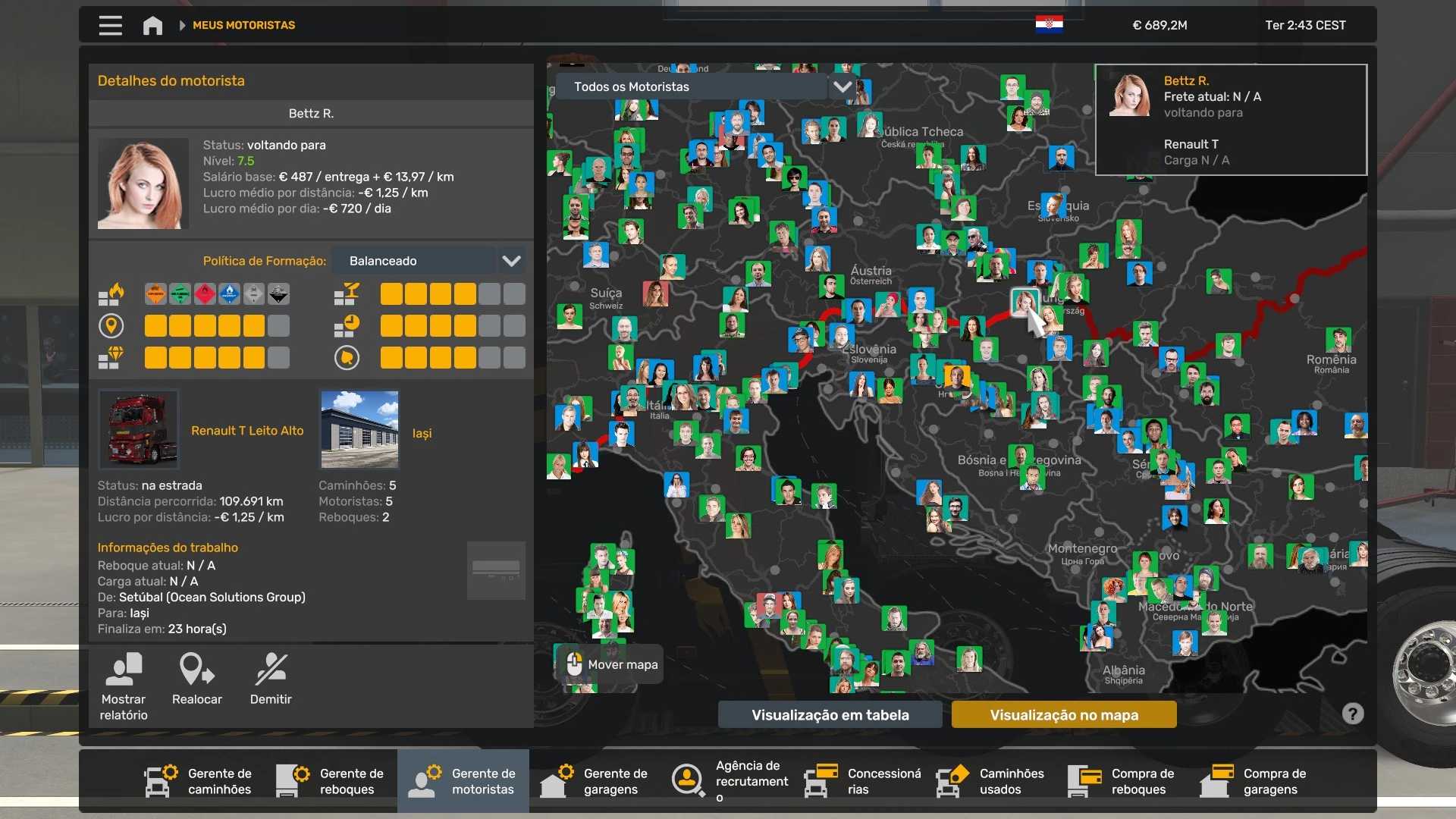The height and width of the screenshot is (819, 1456).
Task: Open Política de Formação Balanceado dropdown
Action: pyautogui.click(x=415, y=261)
